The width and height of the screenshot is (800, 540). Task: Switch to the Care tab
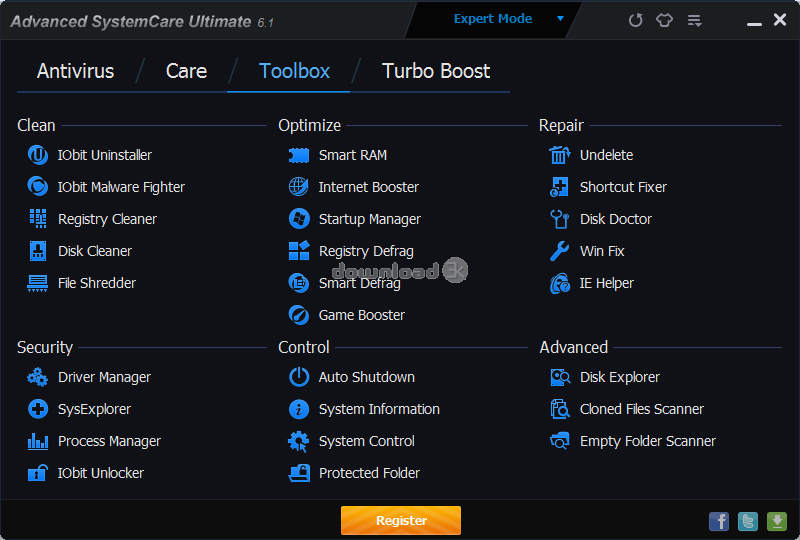(x=186, y=71)
